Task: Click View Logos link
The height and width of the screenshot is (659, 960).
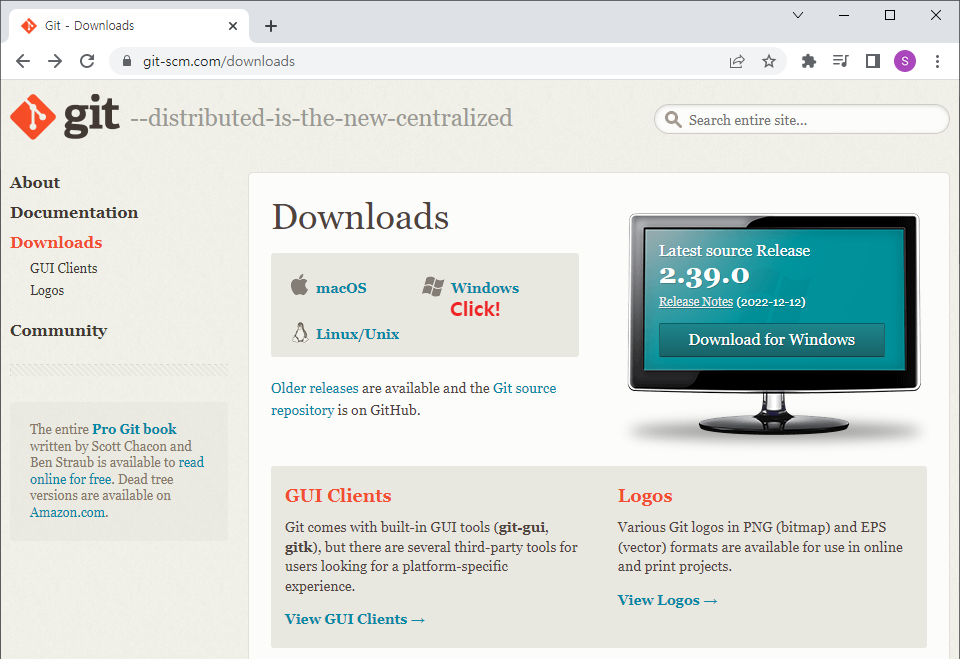Action: (x=667, y=600)
